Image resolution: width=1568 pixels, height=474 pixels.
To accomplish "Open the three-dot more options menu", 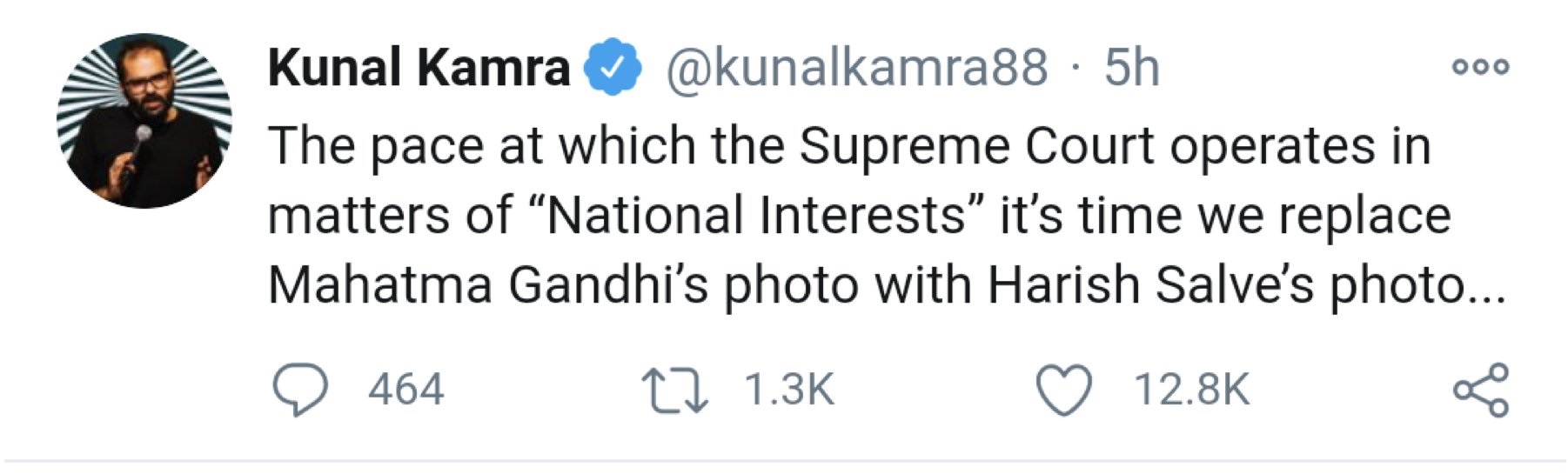I will coord(1480,66).
